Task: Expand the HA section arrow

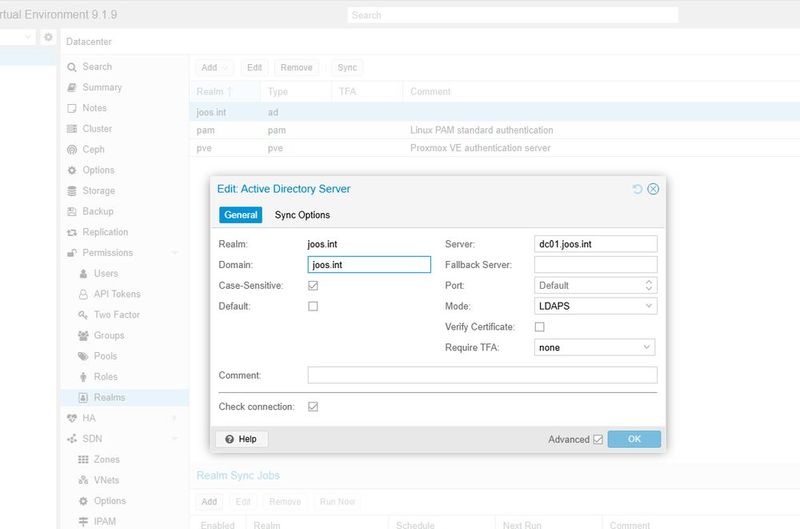Action: (x=175, y=418)
